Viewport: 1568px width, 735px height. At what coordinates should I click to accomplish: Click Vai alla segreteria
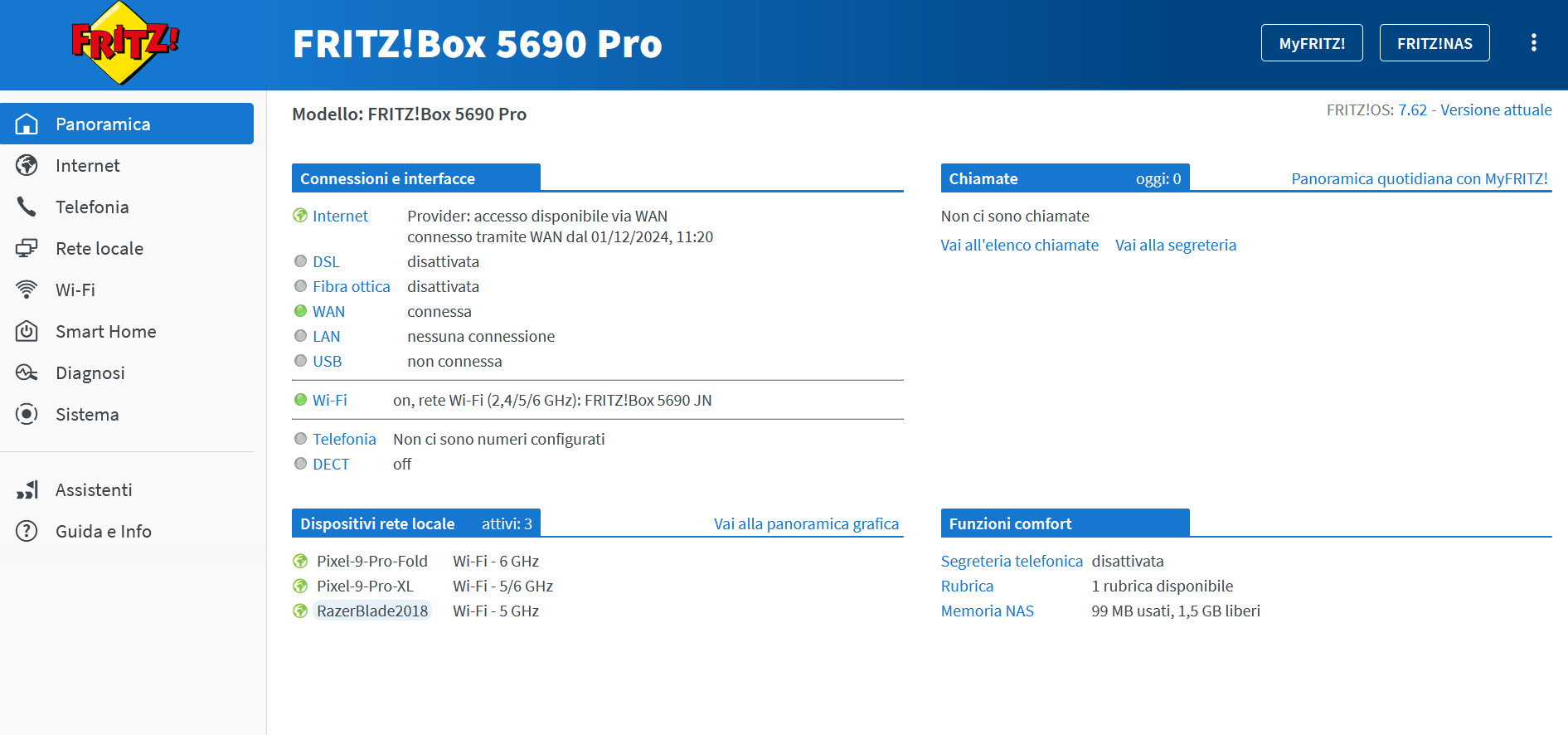(1175, 245)
